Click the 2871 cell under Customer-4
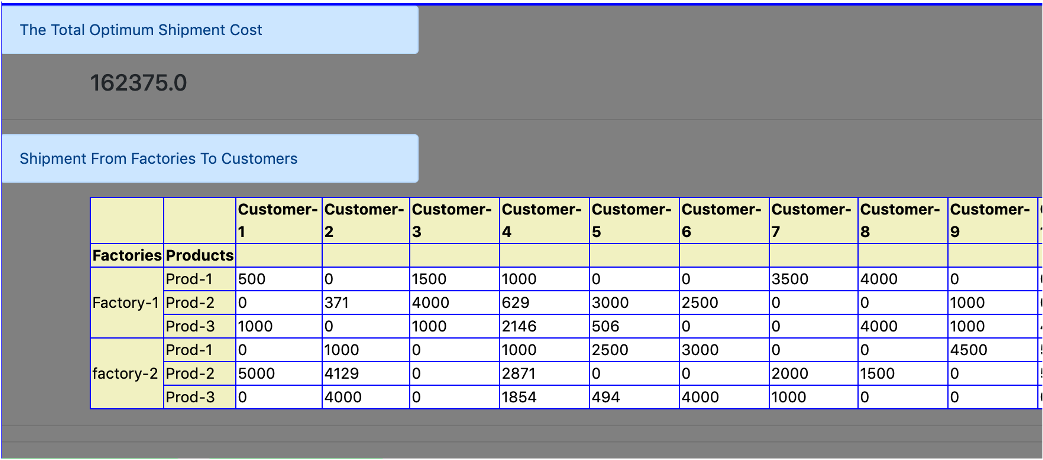The image size is (1043, 460). (543, 373)
